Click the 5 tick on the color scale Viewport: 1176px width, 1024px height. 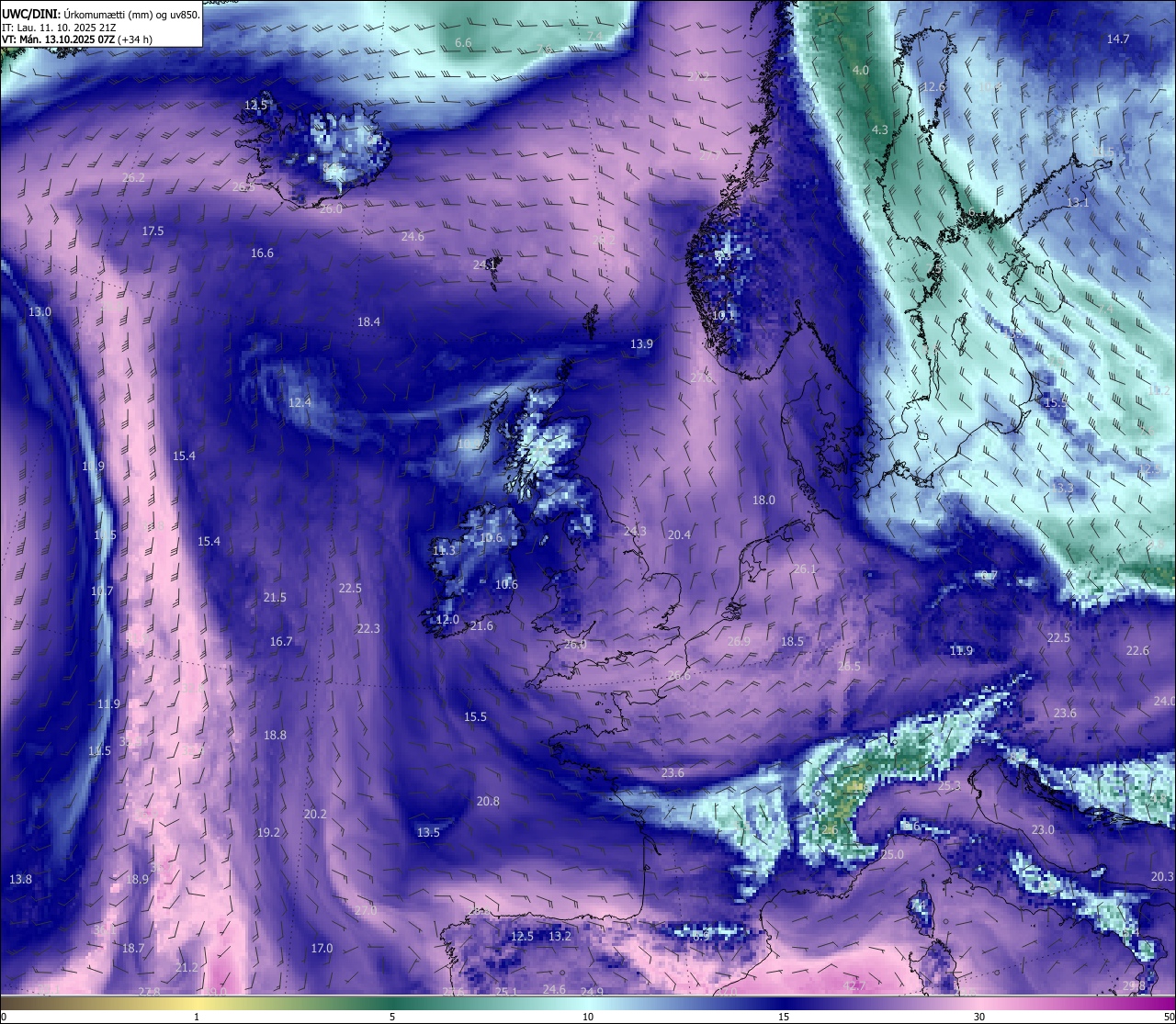click(392, 1017)
